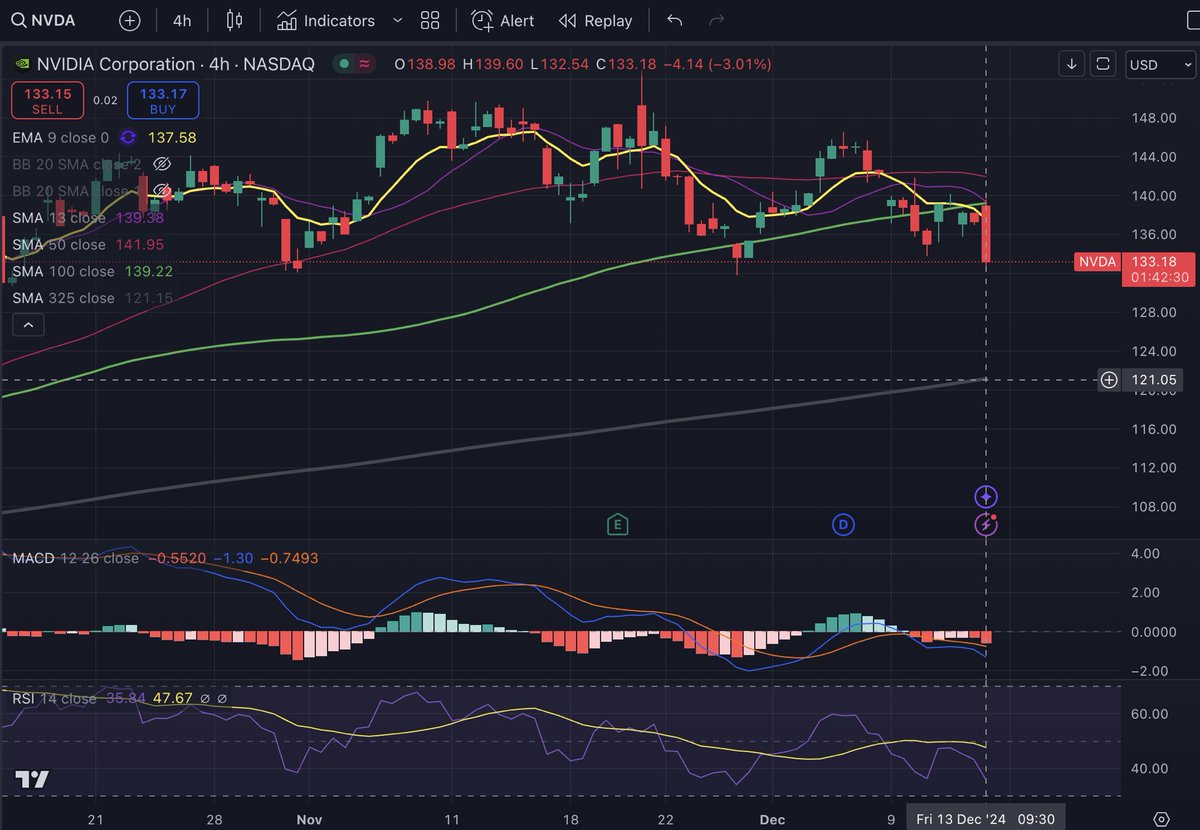The width and height of the screenshot is (1200, 830).
Task: Click the 133.17 BUY button
Action: [163, 100]
